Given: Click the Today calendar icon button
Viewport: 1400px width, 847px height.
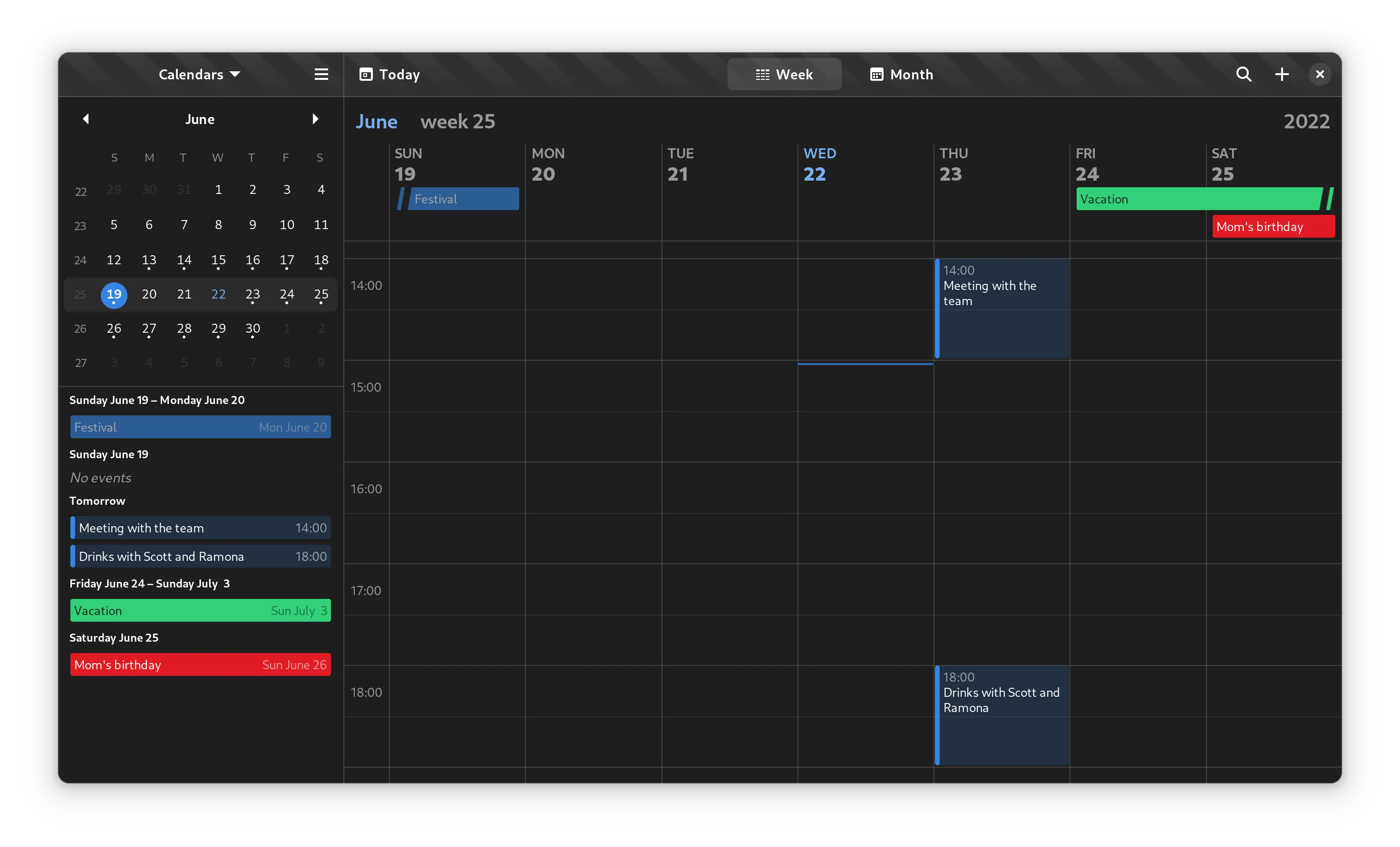Looking at the screenshot, I should [x=390, y=75].
